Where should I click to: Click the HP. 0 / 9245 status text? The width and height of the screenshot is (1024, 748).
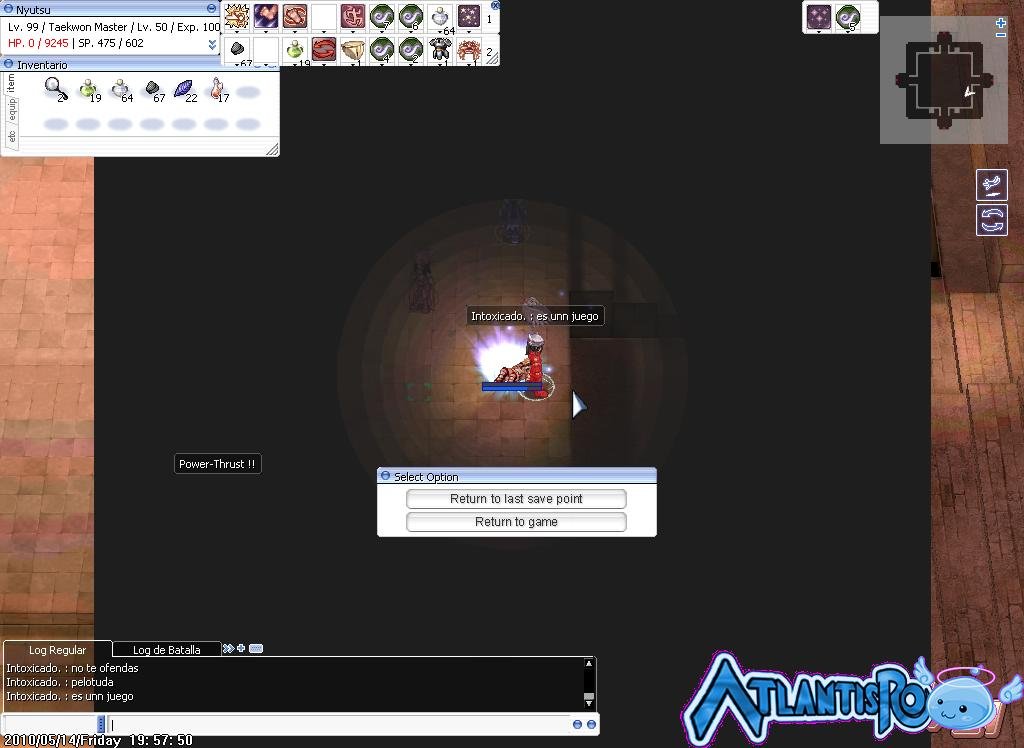(x=38, y=43)
